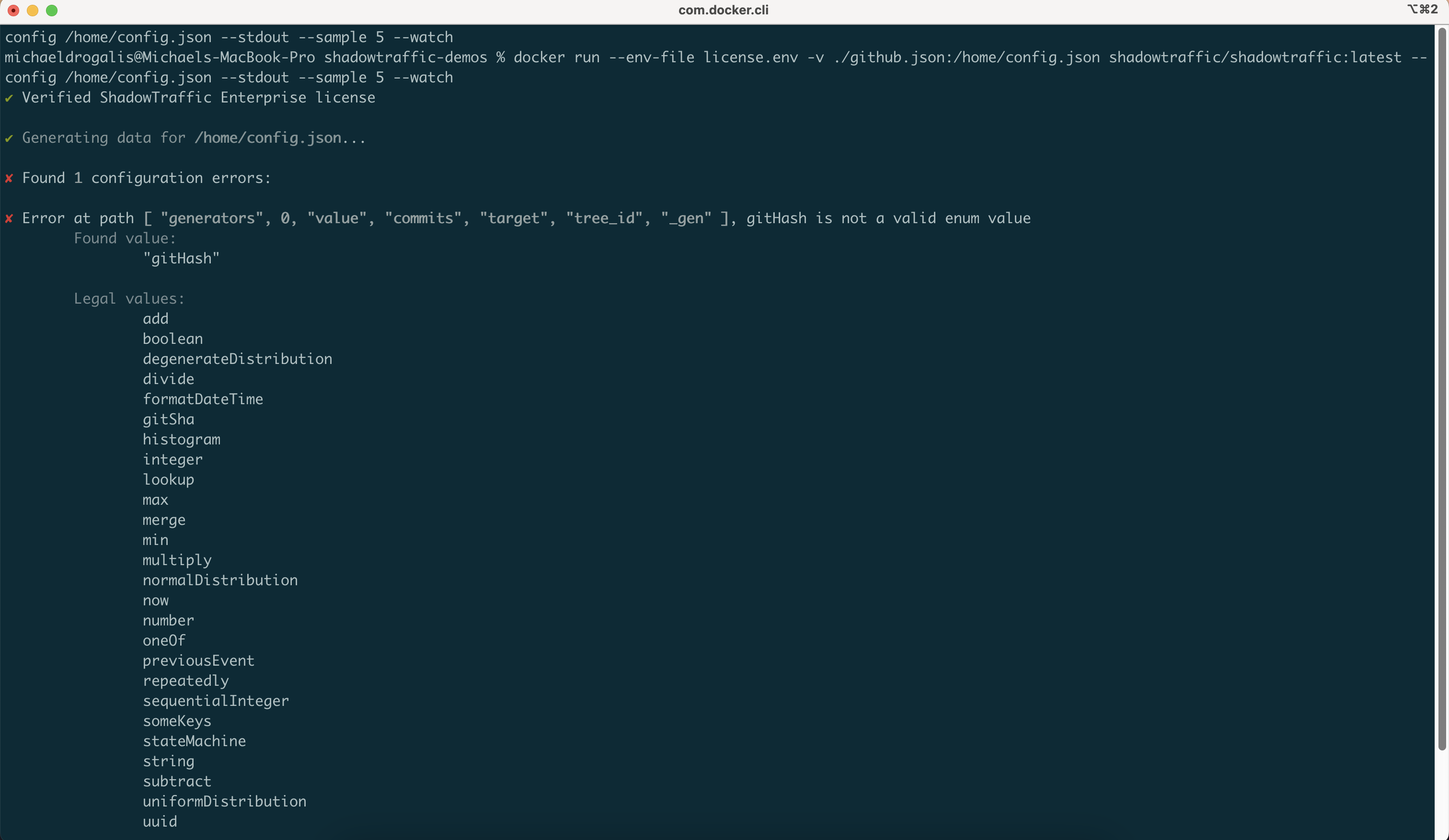Click the legal value 'sequentialInteger'
Viewport: 1449px width, 840px height.
[216, 701]
